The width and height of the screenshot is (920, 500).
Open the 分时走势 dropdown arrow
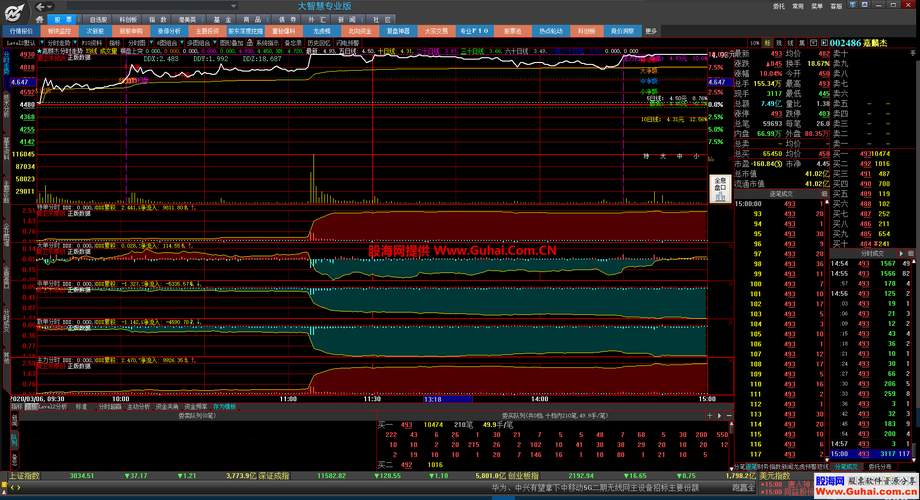(76, 43)
